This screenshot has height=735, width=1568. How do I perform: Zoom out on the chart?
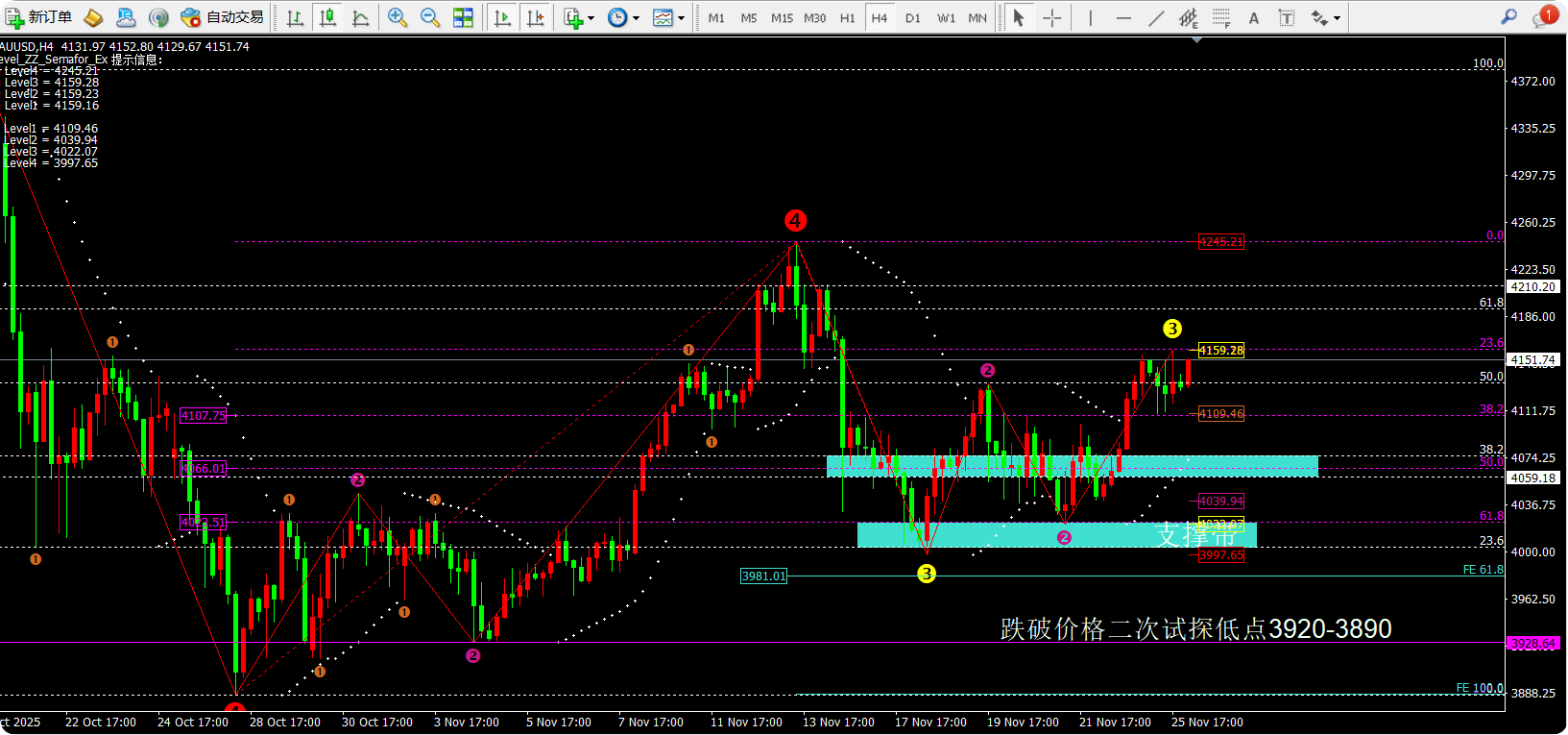tap(430, 17)
